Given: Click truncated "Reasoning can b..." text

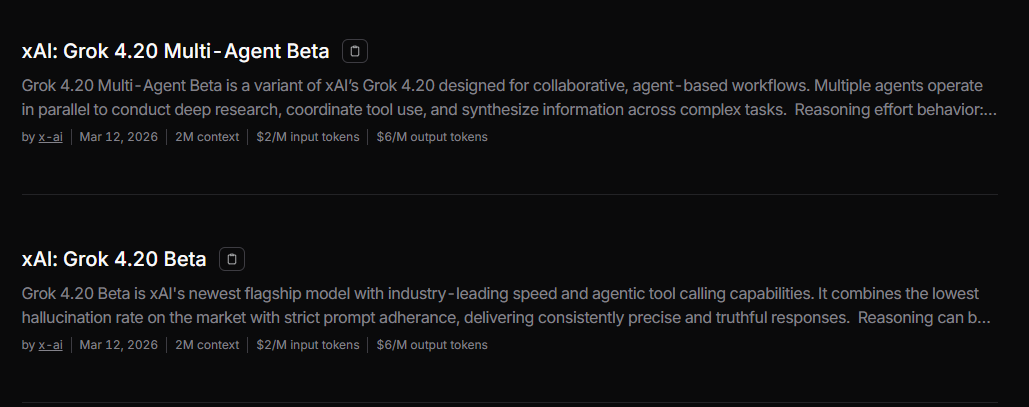Looking at the screenshot, I should click(x=924, y=318).
